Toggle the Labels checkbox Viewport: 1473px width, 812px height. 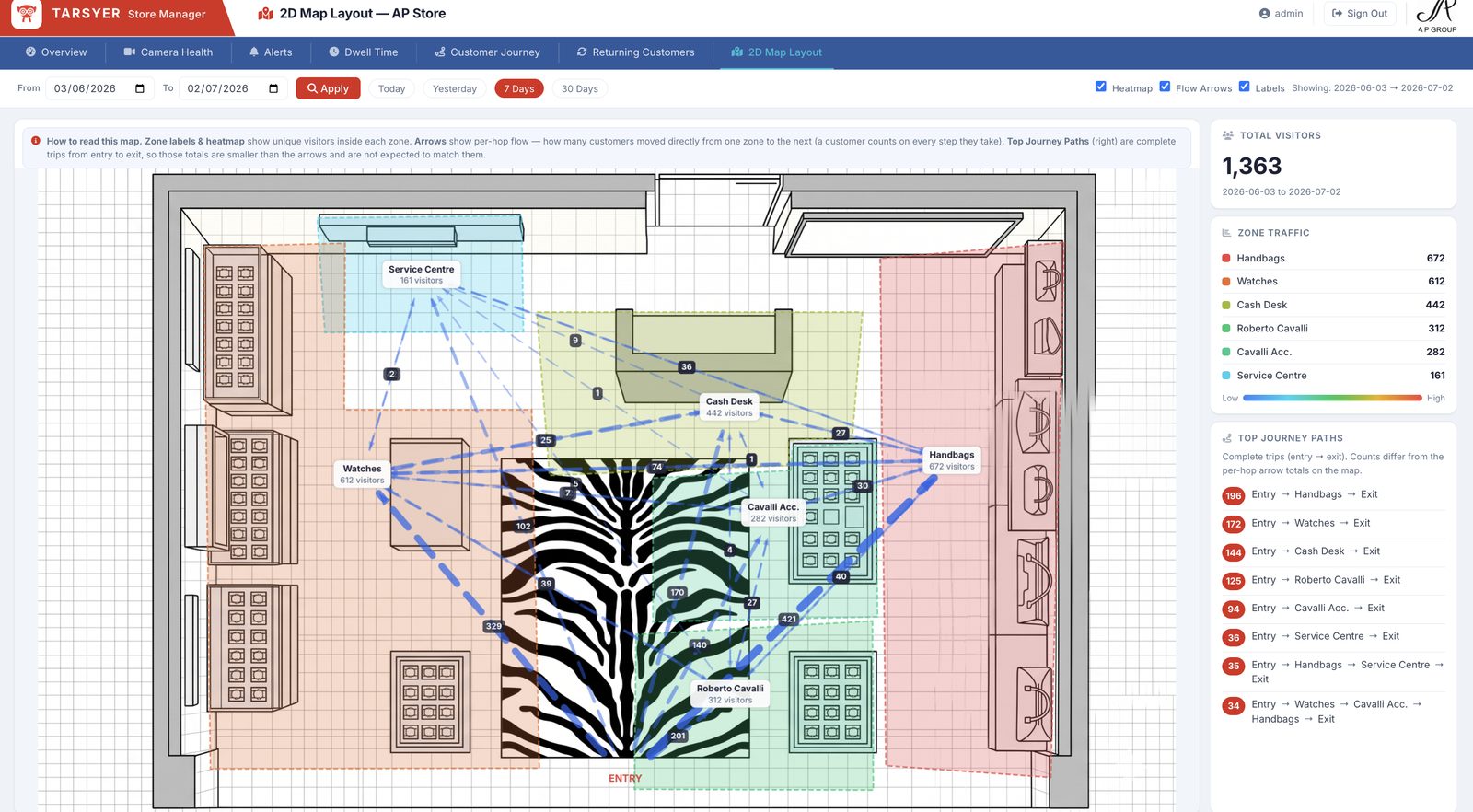coord(1244,87)
